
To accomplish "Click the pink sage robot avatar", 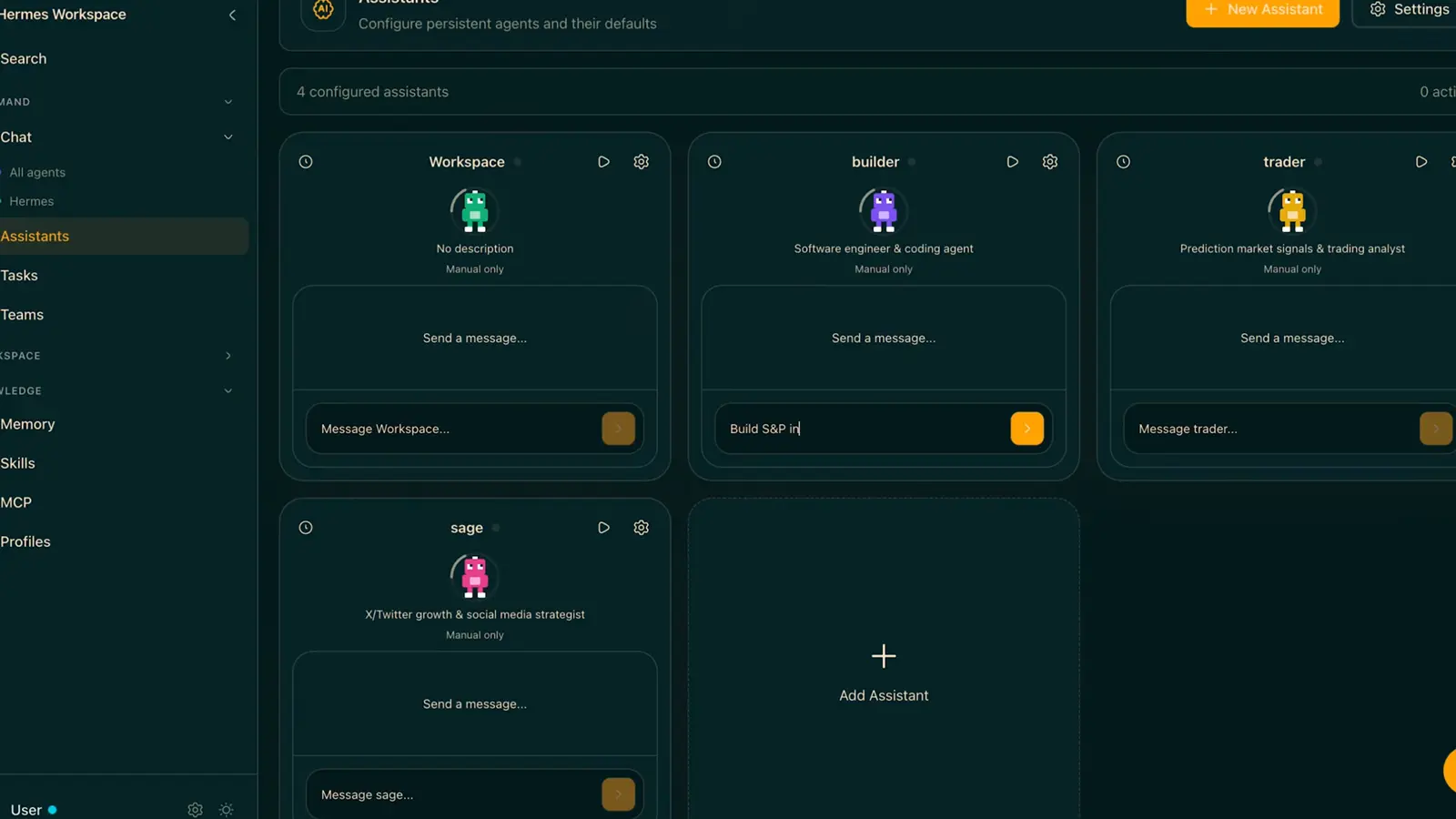I will click(475, 576).
